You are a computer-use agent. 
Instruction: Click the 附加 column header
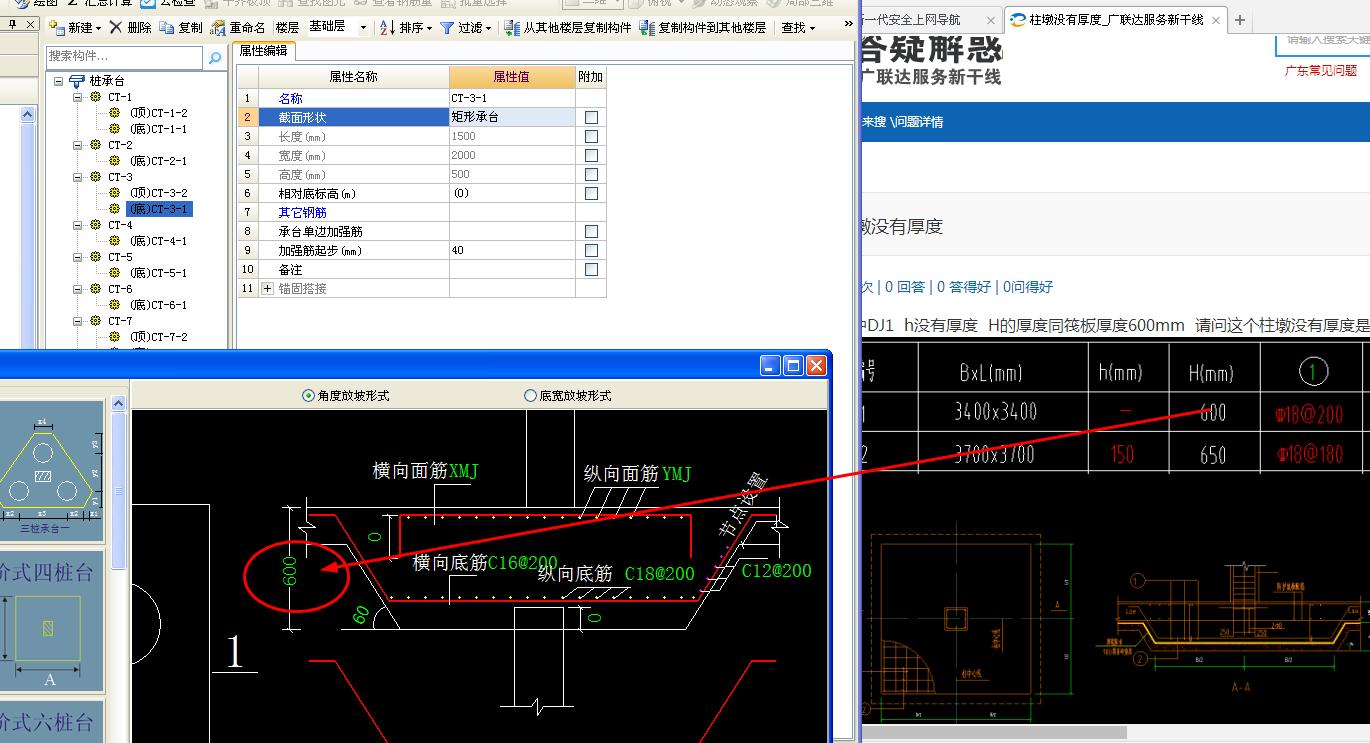[x=591, y=77]
